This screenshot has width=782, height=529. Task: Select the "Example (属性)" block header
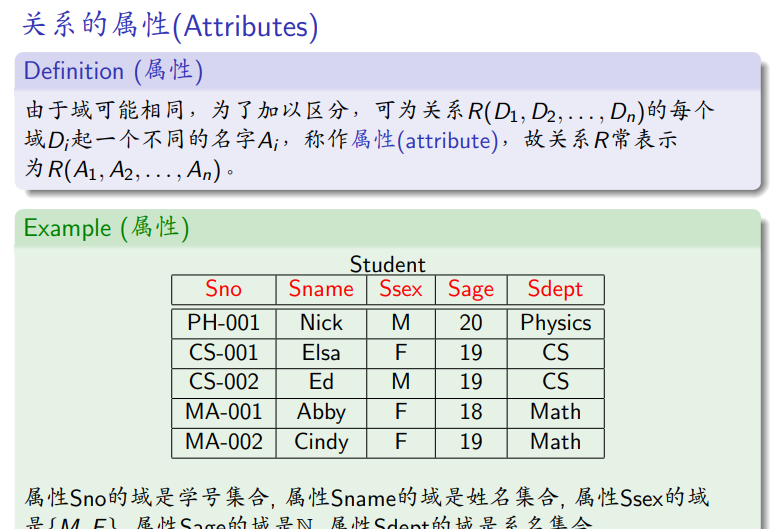106,228
